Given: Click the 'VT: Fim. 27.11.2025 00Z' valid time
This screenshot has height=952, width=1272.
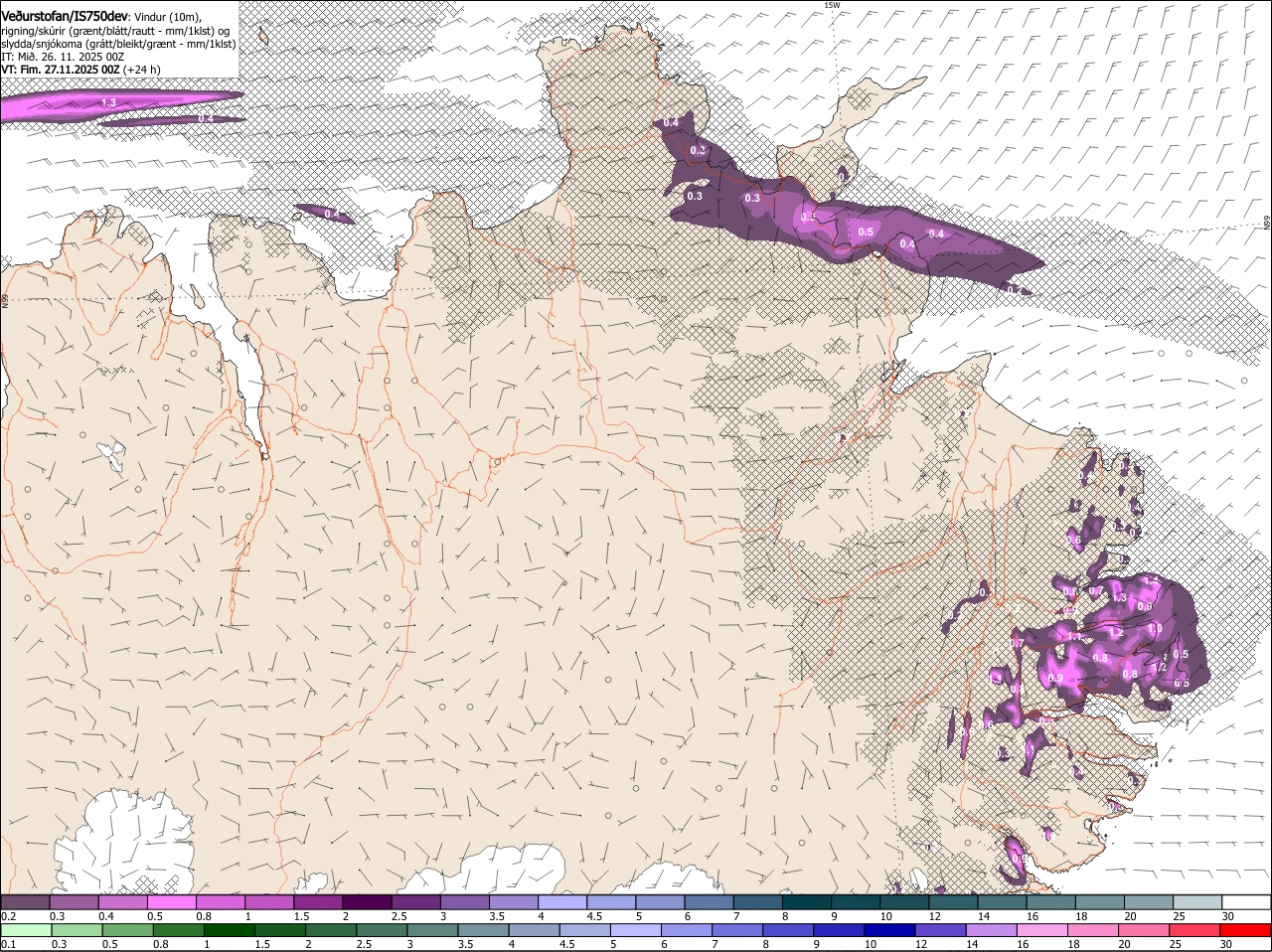Looking at the screenshot, I should (x=61, y=70).
